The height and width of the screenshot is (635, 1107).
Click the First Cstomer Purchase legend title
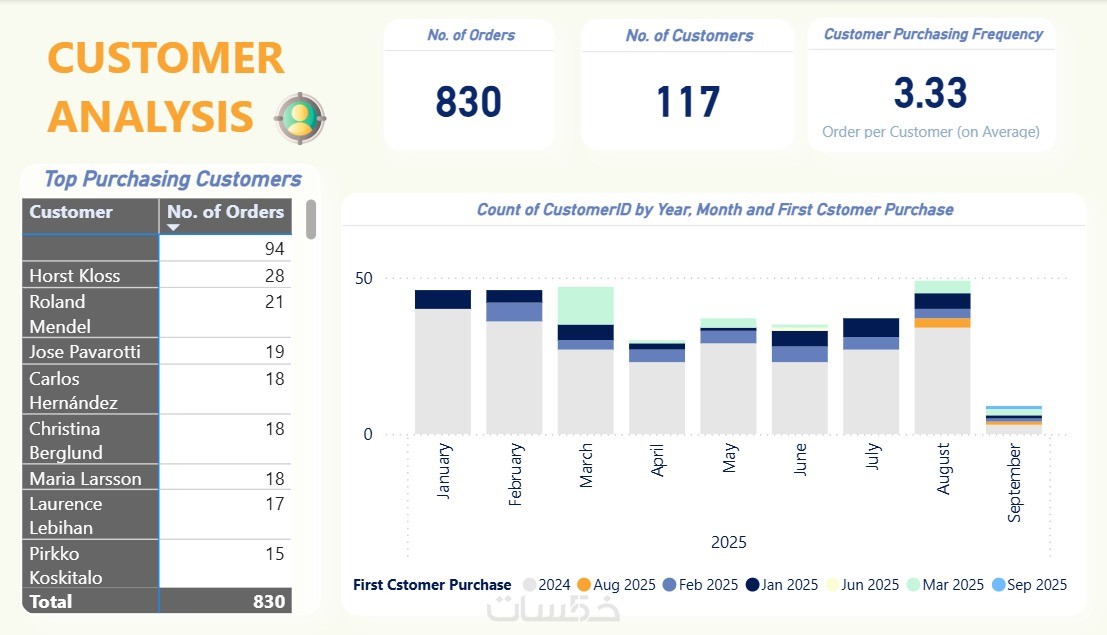[x=432, y=585]
